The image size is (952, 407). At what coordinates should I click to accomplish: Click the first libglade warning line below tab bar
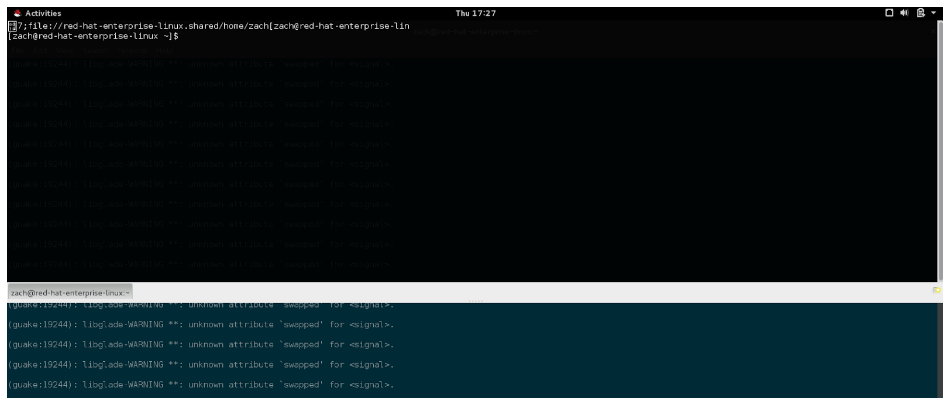coord(200,304)
